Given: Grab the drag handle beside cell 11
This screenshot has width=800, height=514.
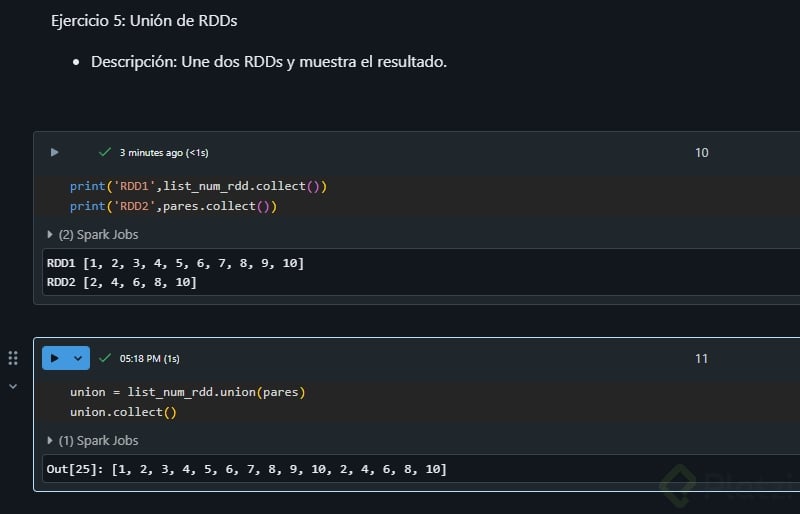Looking at the screenshot, I should [x=13, y=358].
